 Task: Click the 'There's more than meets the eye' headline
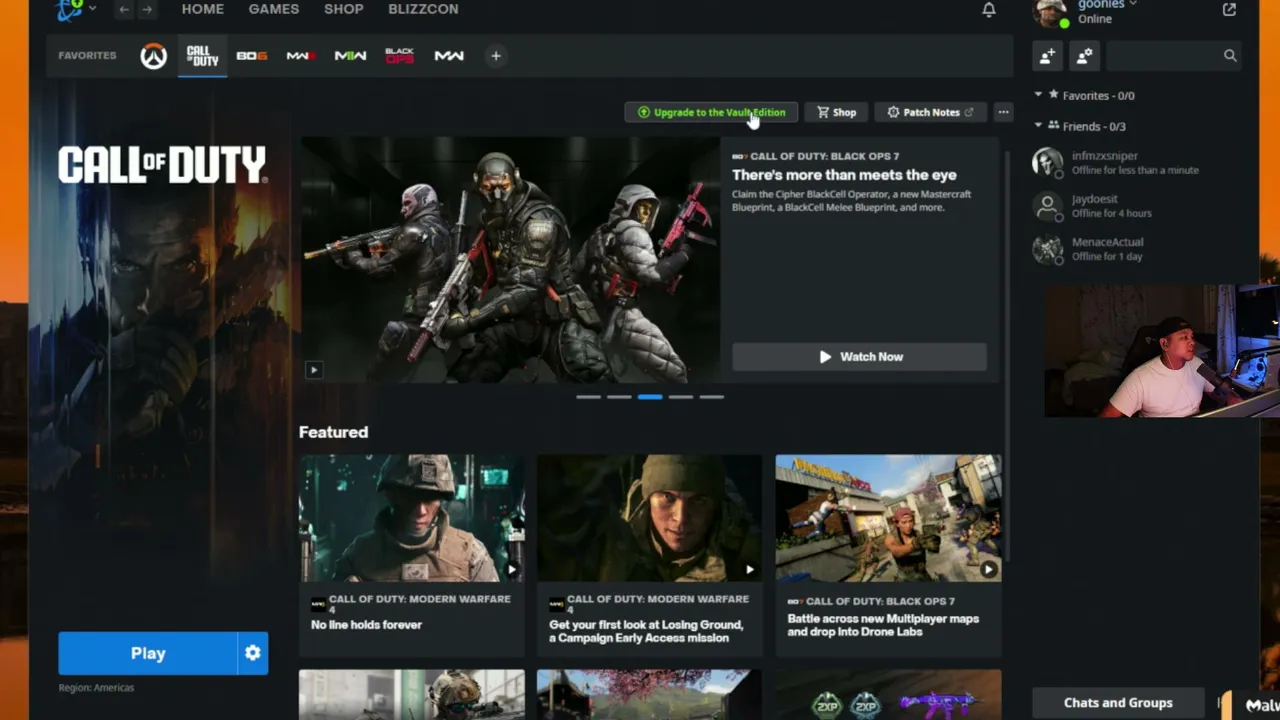[x=844, y=175]
